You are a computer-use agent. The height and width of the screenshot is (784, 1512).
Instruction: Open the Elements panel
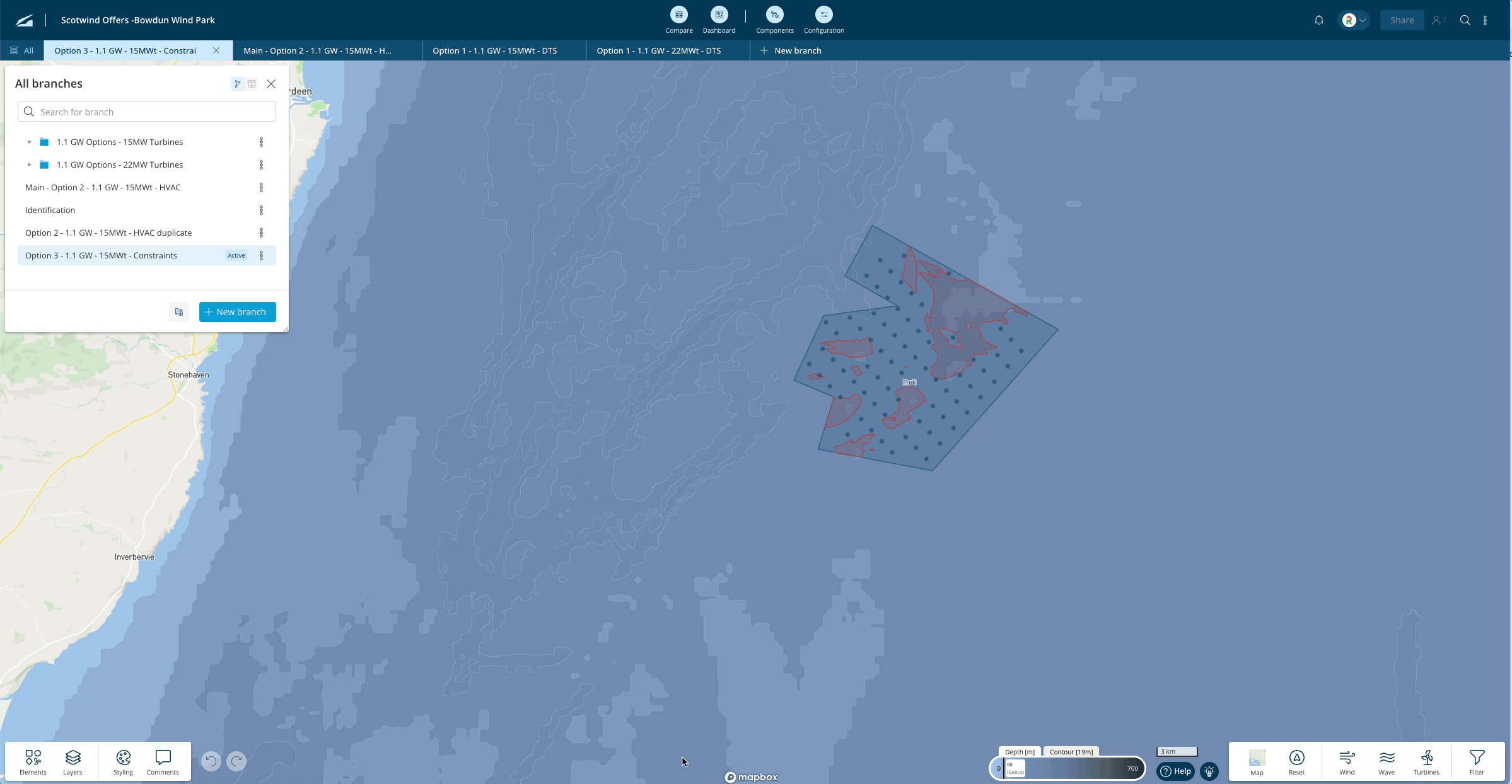tap(33, 761)
